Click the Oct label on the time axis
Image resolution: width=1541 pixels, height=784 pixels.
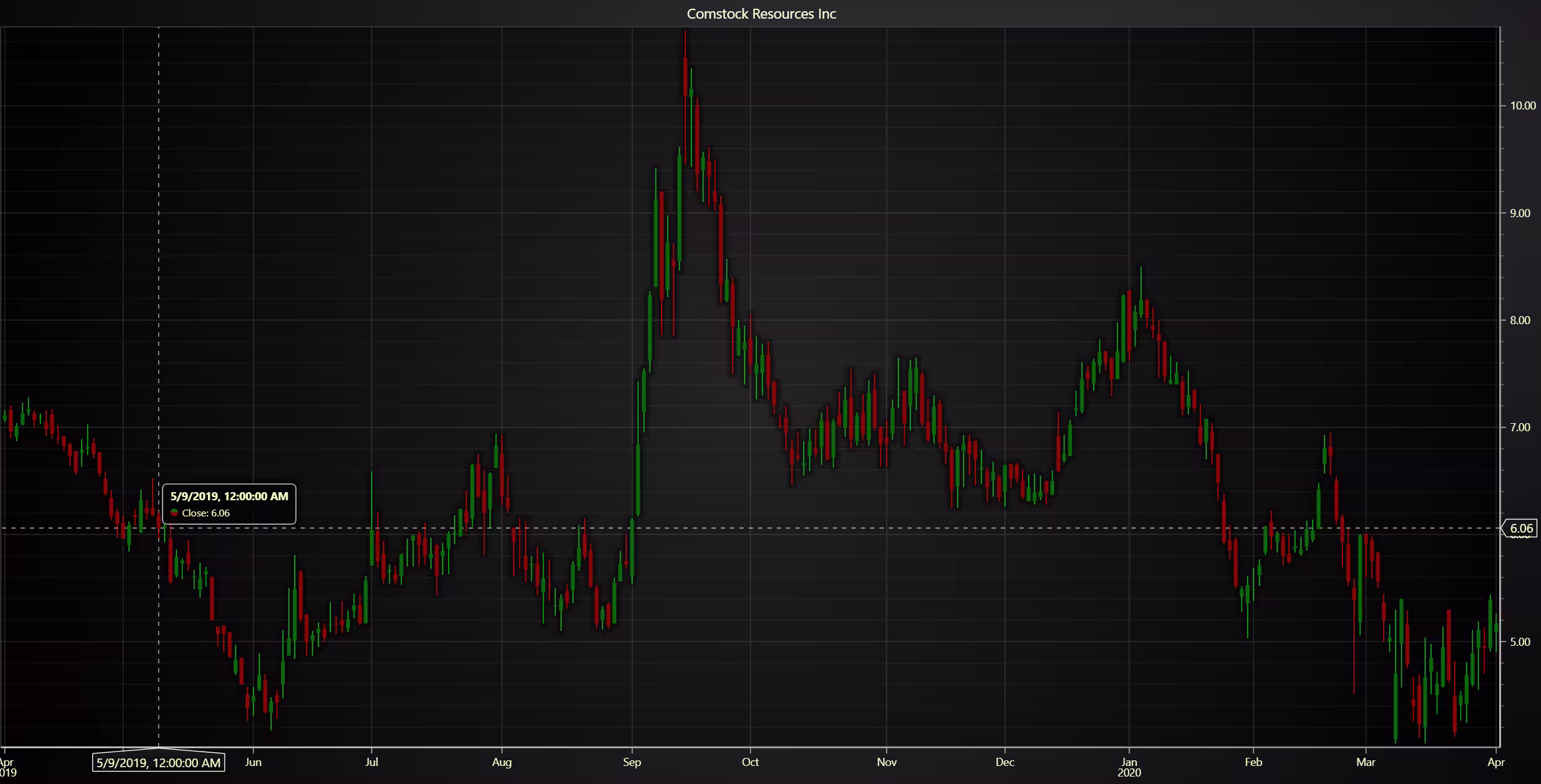[x=751, y=762]
